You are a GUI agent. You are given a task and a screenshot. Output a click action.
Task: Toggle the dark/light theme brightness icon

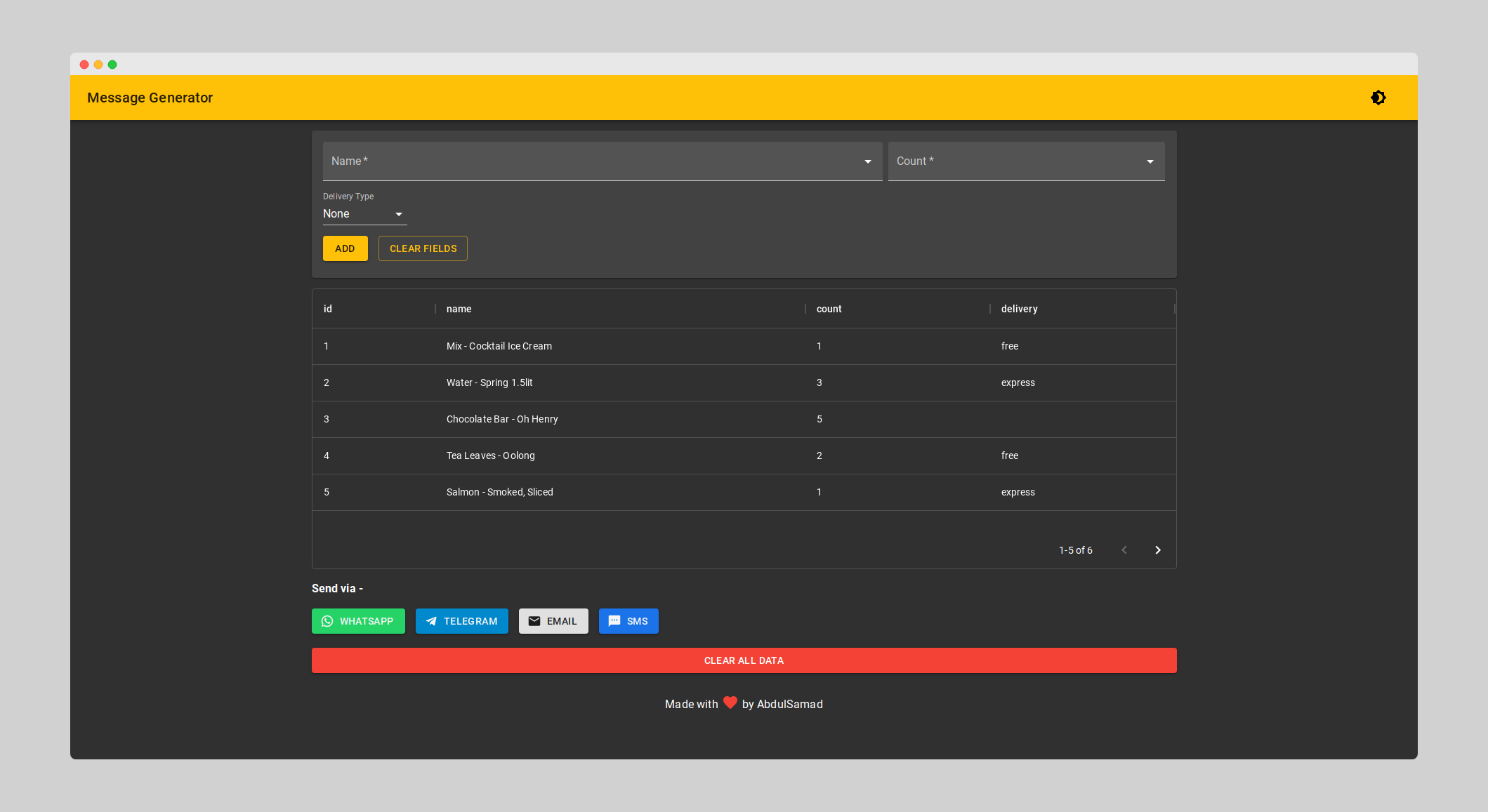click(x=1378, y=98)
